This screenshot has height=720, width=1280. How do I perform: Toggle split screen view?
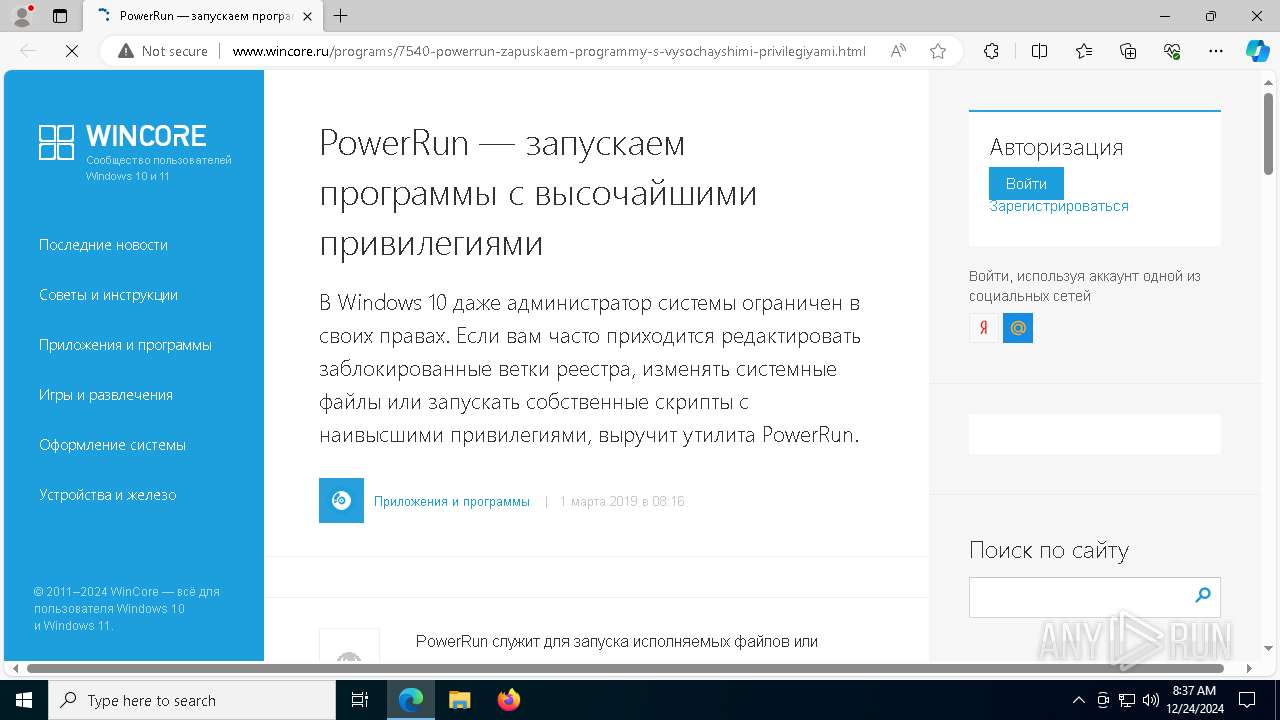click(x=1039, y=51)
